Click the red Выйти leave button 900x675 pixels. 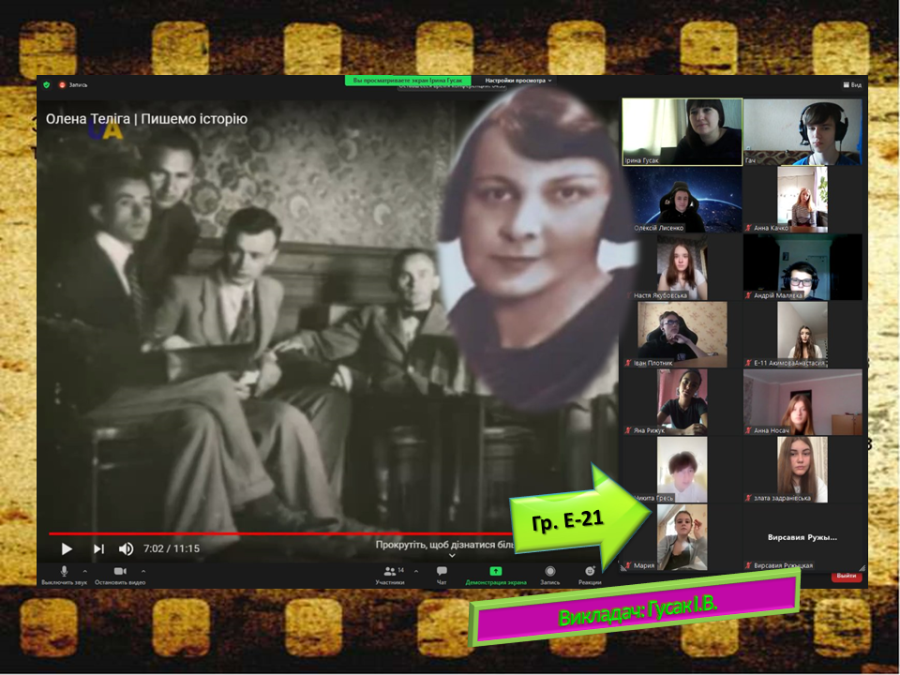[846, 576]
